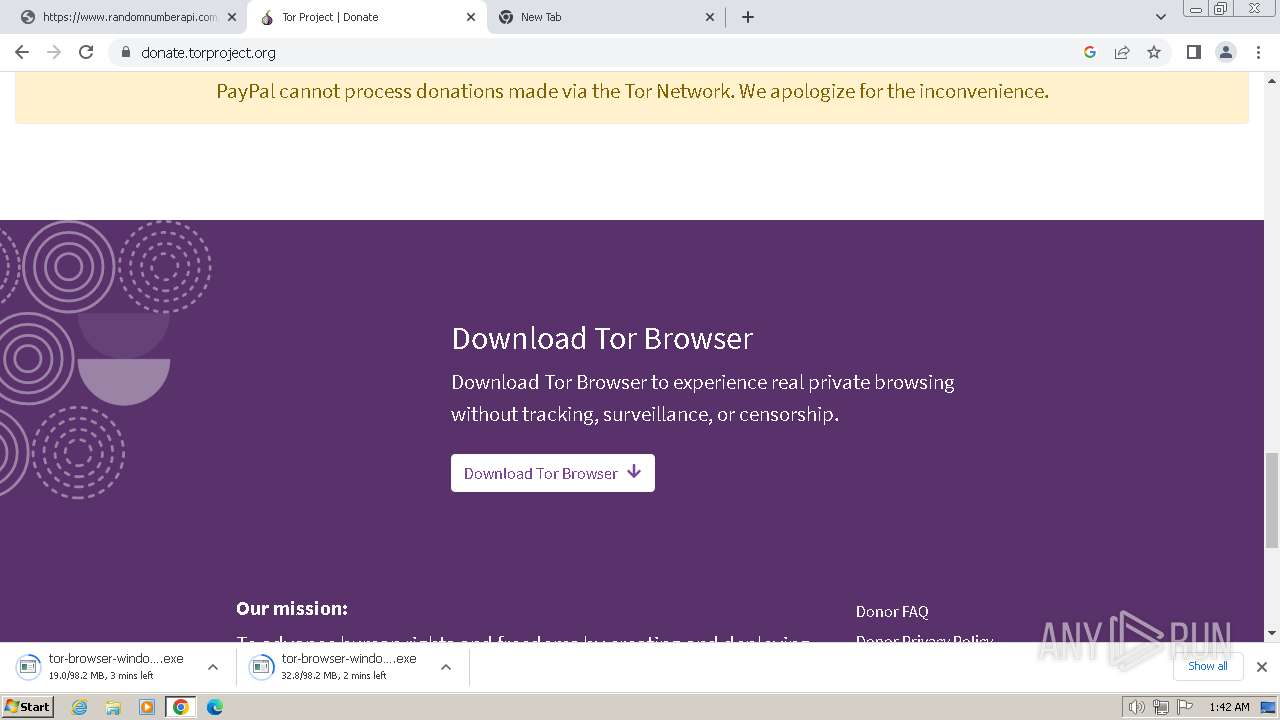Viewport: 1280px width, 720px height.
Task: Close the downloads bar
Action: (1262, 667)
